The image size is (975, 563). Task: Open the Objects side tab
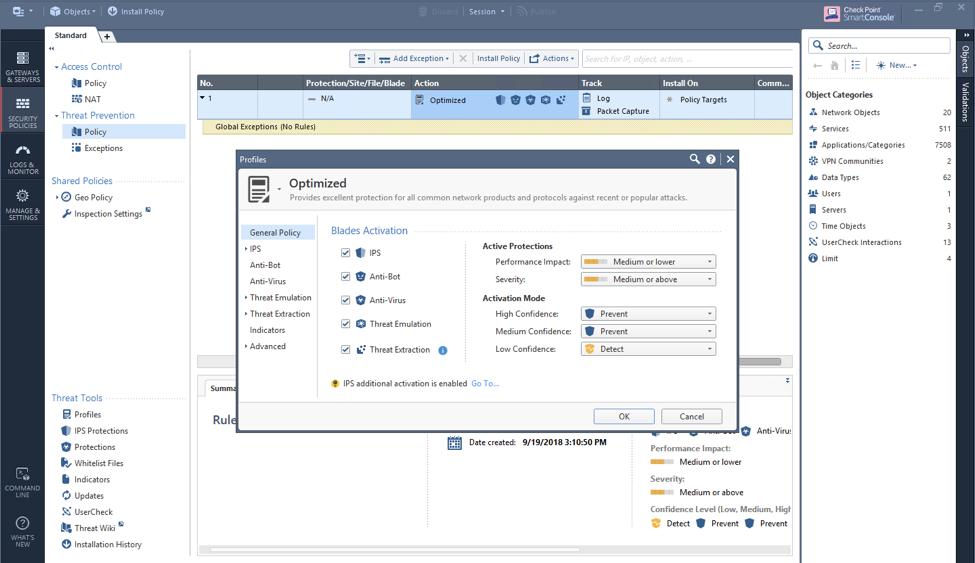(x=965, y=58)
